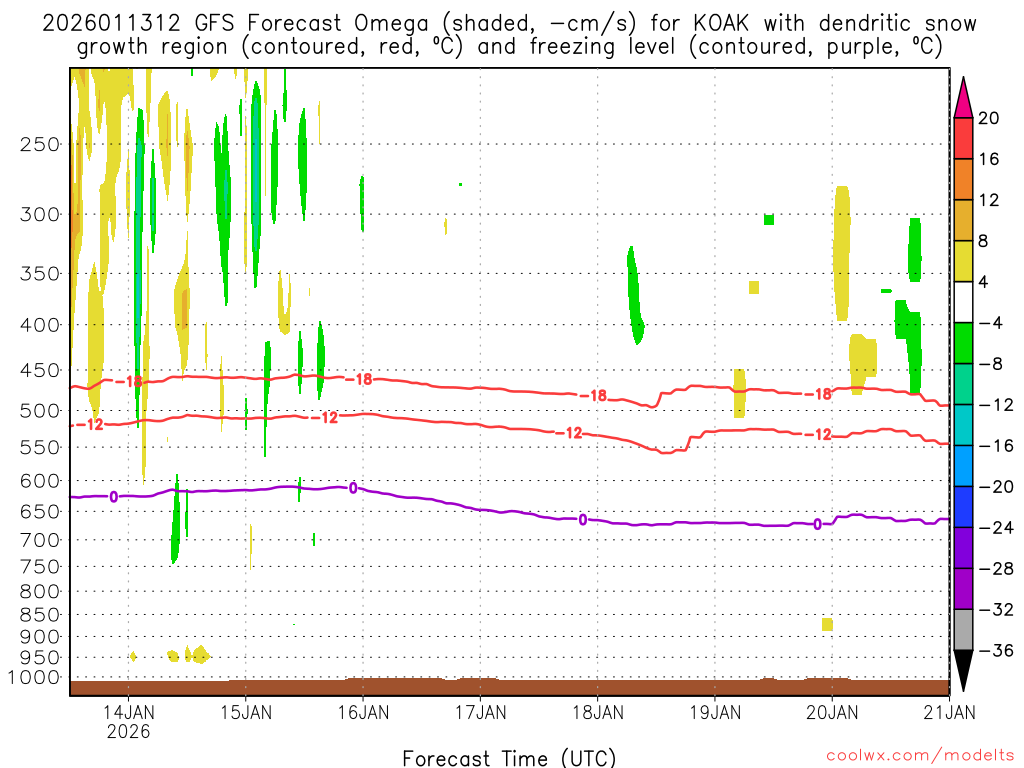
Task: Select the 350 pressure level label
Action: click(40, 273)
